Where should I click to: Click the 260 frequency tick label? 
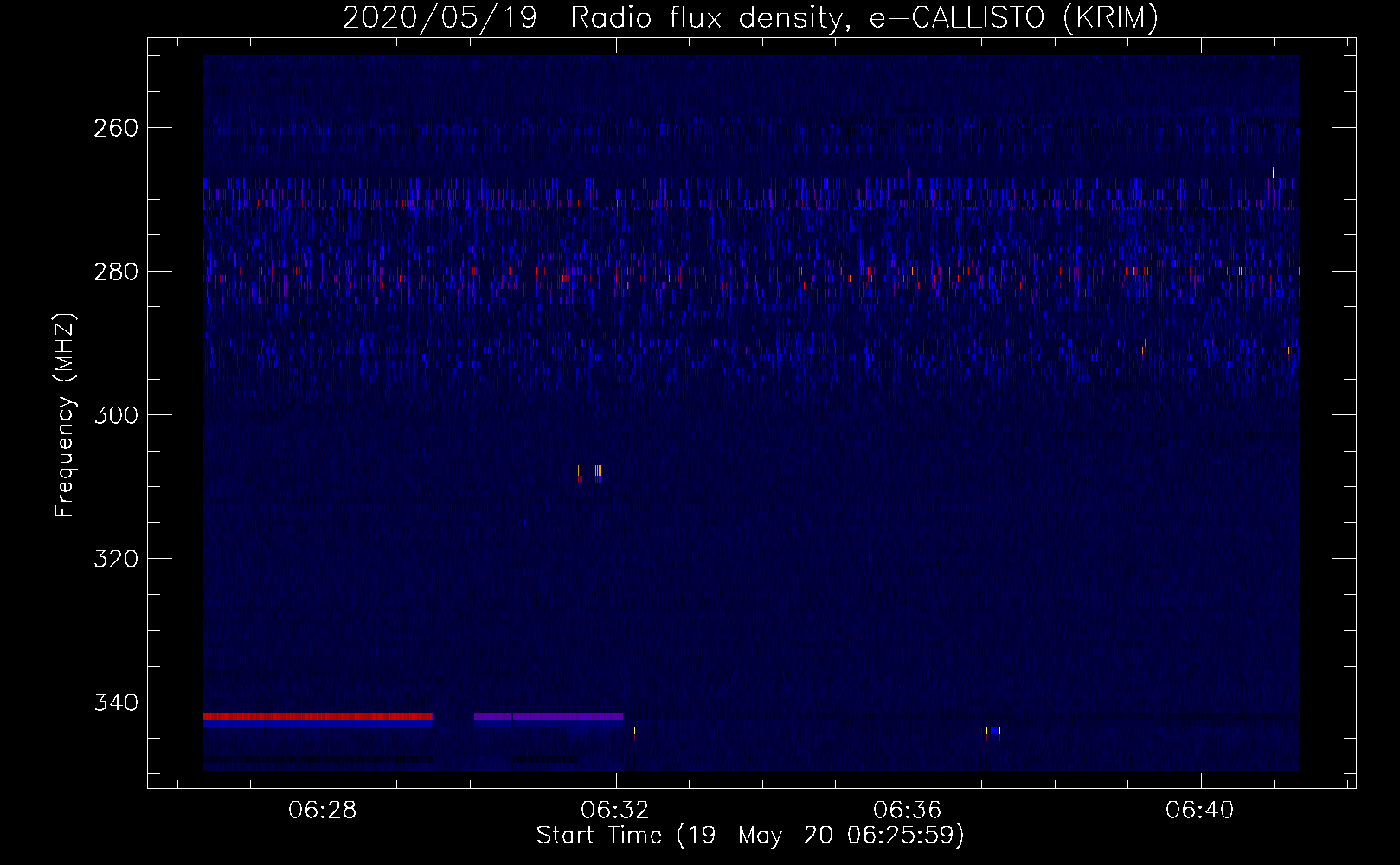coord(114,128)
